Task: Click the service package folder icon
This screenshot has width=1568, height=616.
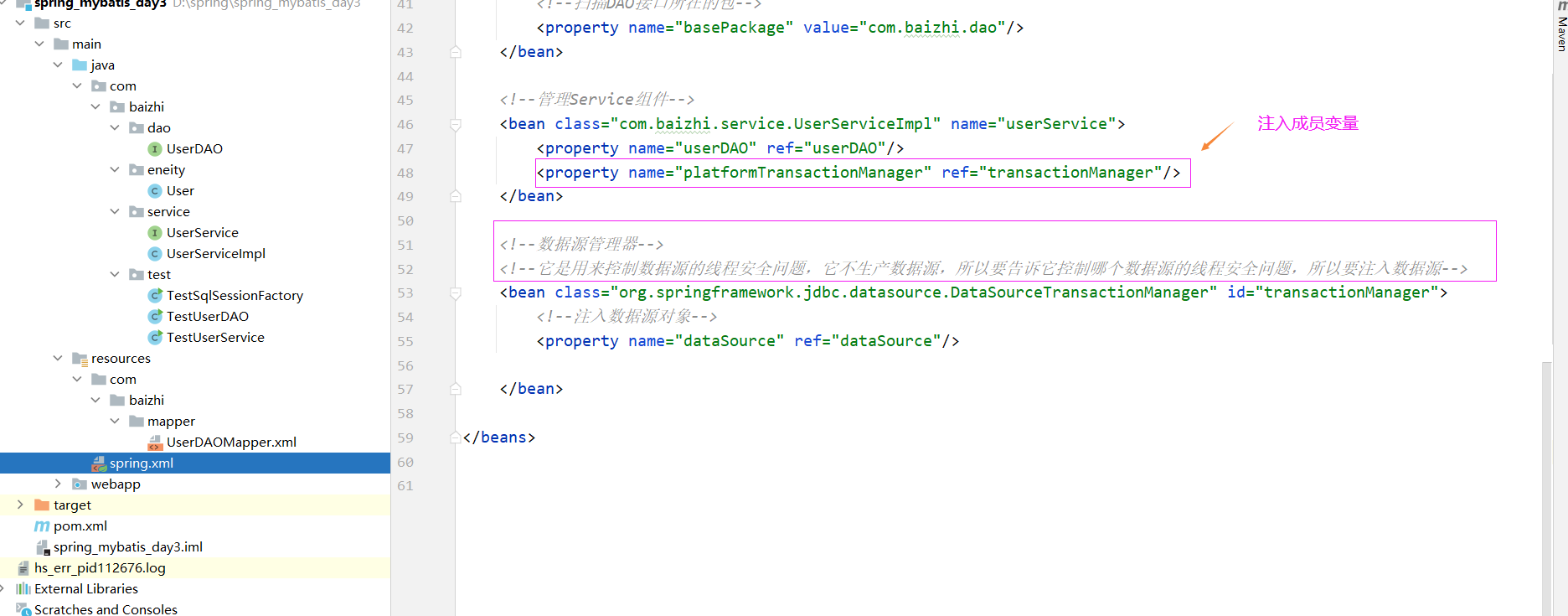Action: point(137,211)
